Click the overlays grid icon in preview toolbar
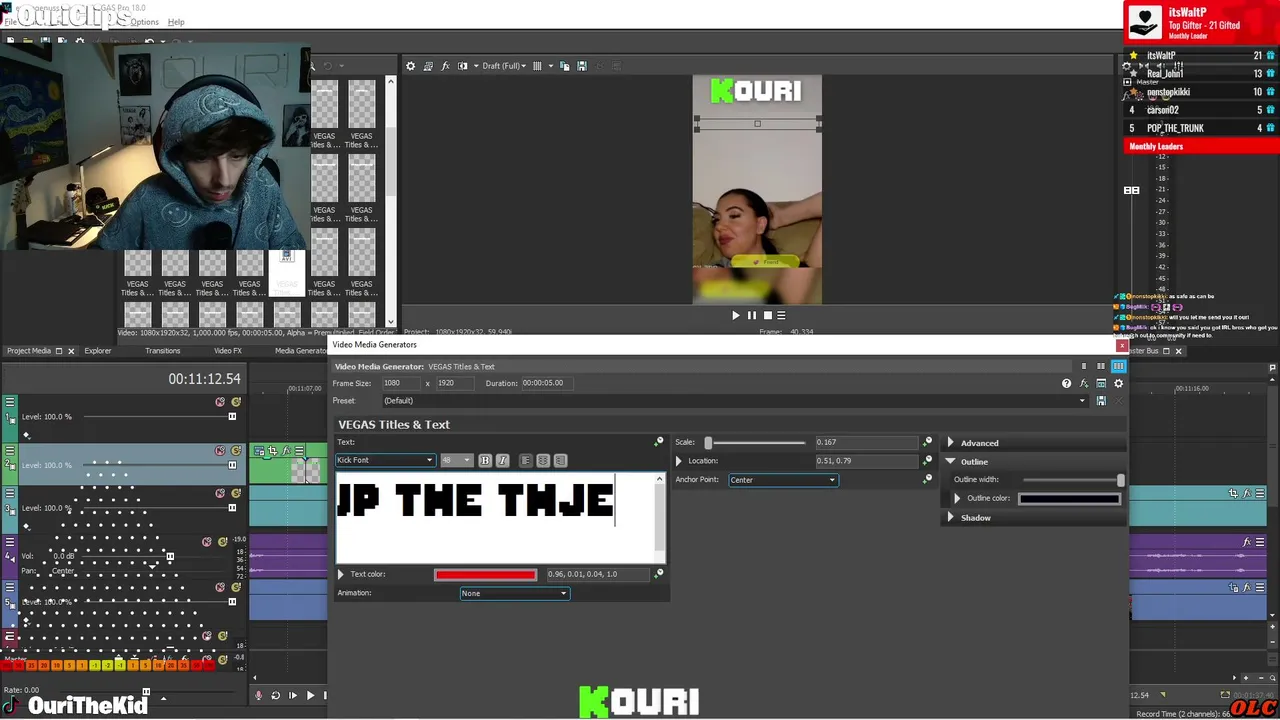Viewport: 1280px width, 720px height. (x=537, y=66)
